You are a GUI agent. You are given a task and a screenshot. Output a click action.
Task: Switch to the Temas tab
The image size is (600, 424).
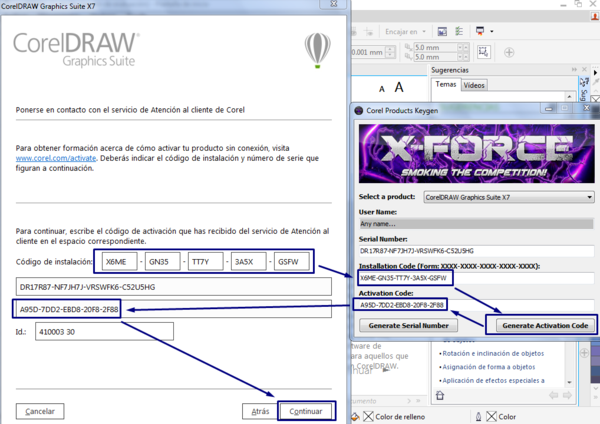tap(446, 85)
